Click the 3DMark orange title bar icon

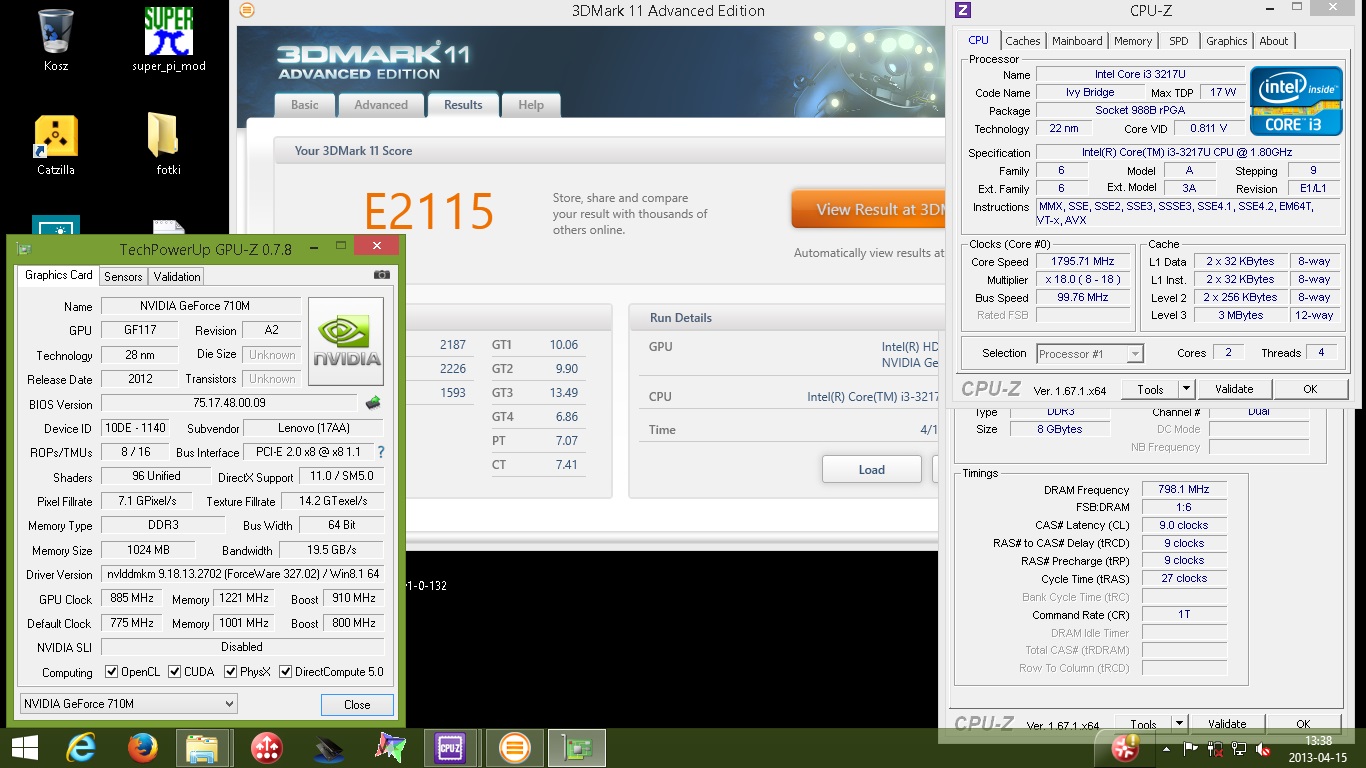pos(247,11)
